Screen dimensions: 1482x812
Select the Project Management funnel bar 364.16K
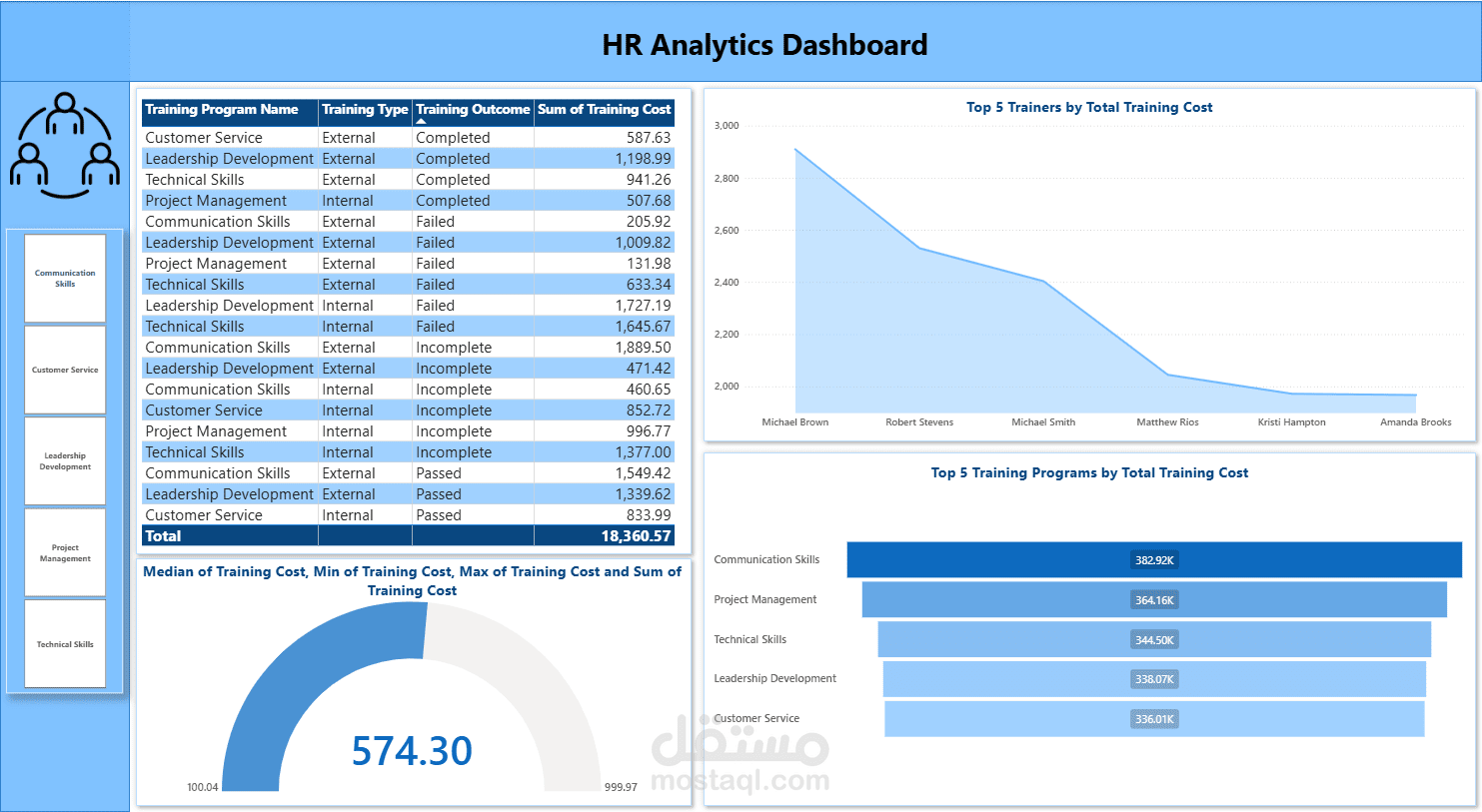1154,599
